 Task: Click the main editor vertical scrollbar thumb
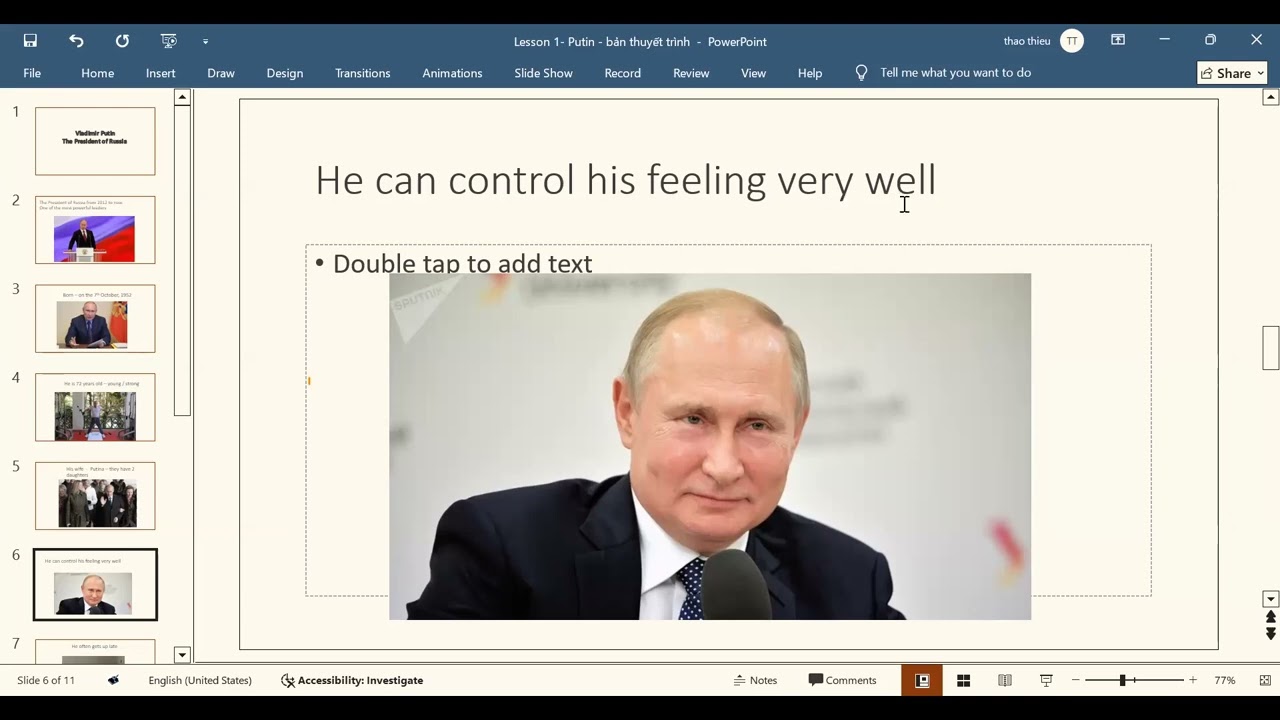tap(1271, 347)
